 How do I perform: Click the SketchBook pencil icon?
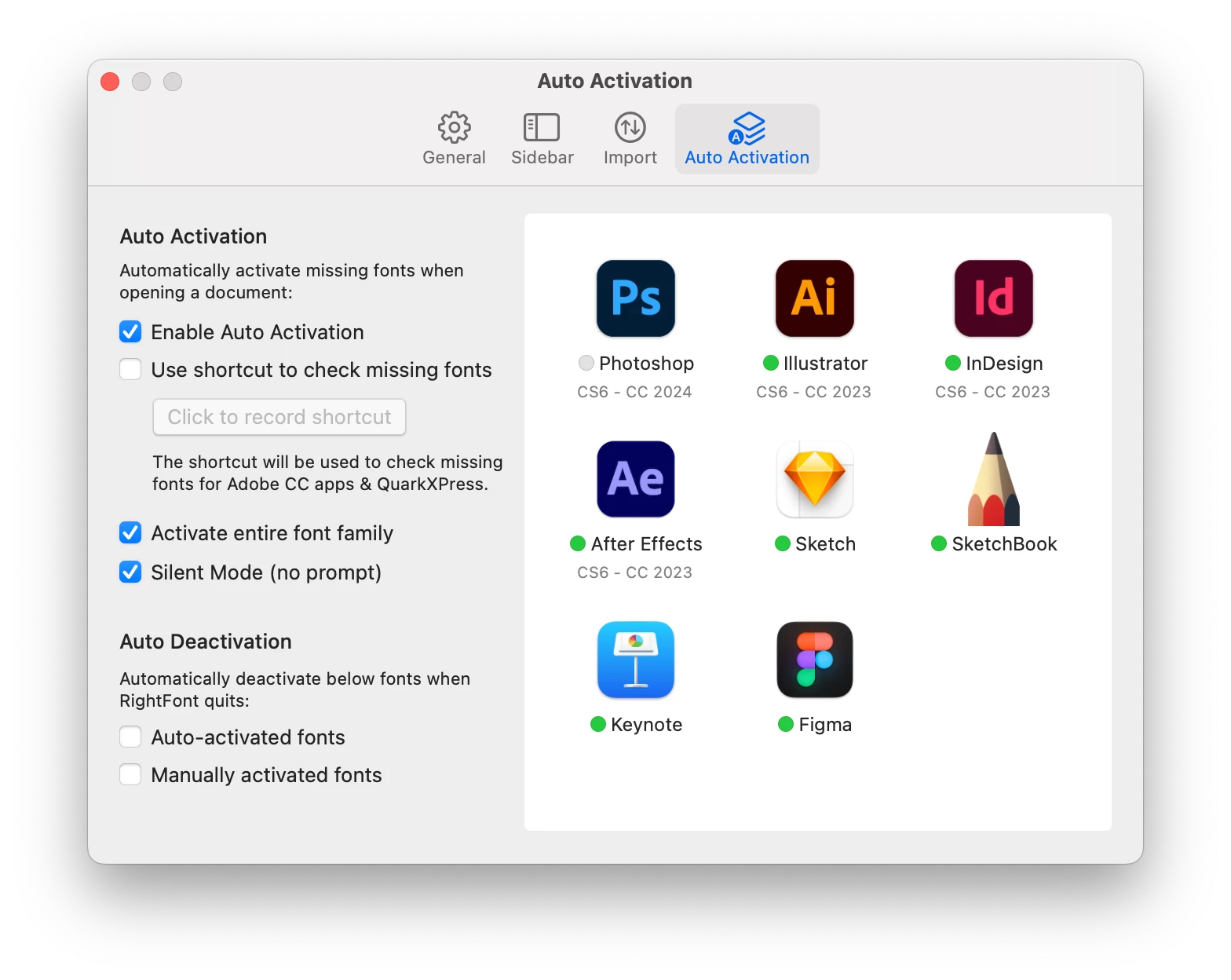point(994,479)
